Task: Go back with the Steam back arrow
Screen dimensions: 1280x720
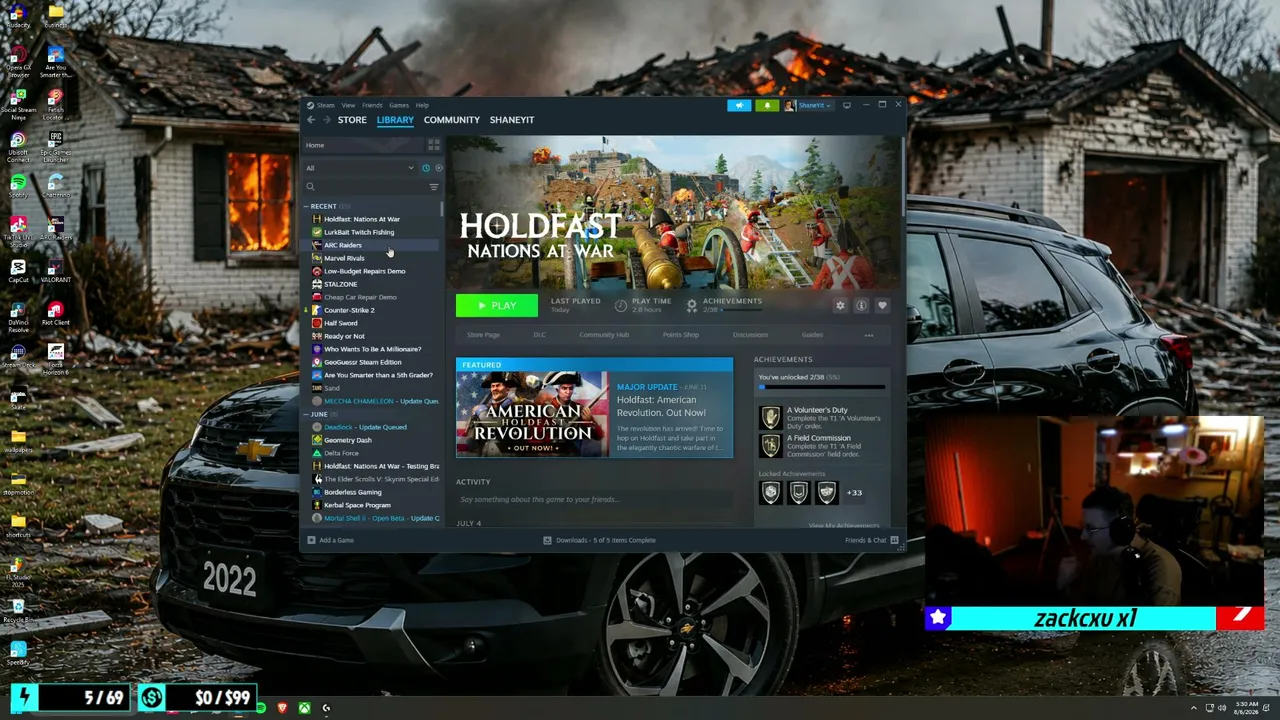Action: point(311,120)
